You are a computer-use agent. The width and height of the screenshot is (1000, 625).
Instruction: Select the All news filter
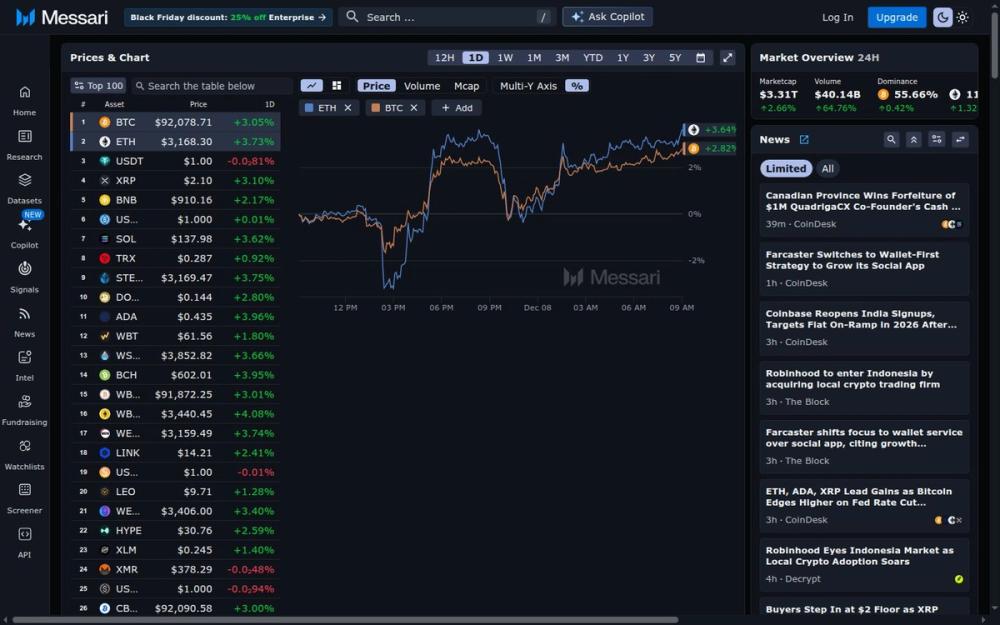(827, 168)
